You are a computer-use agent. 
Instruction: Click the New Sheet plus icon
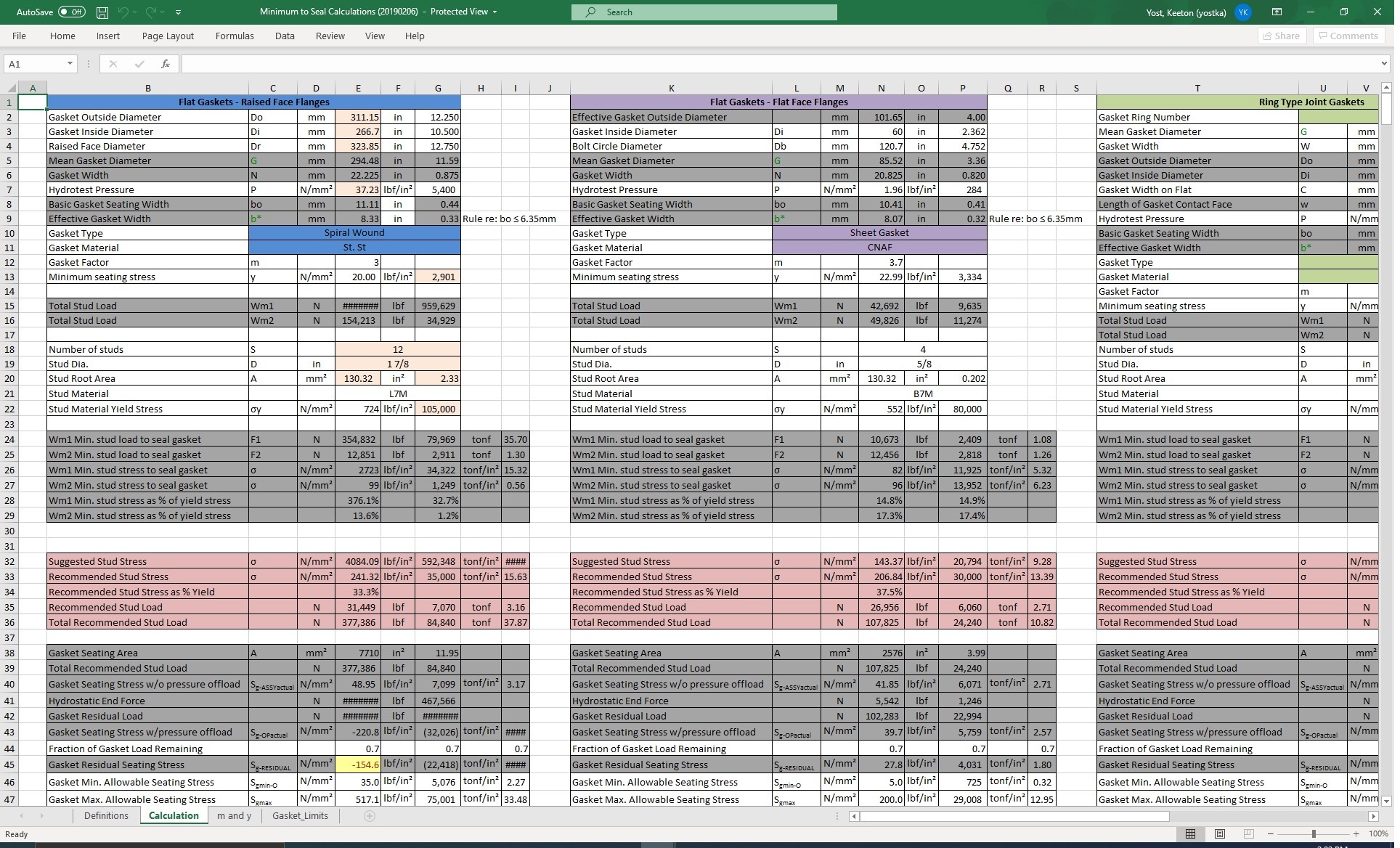370,816
